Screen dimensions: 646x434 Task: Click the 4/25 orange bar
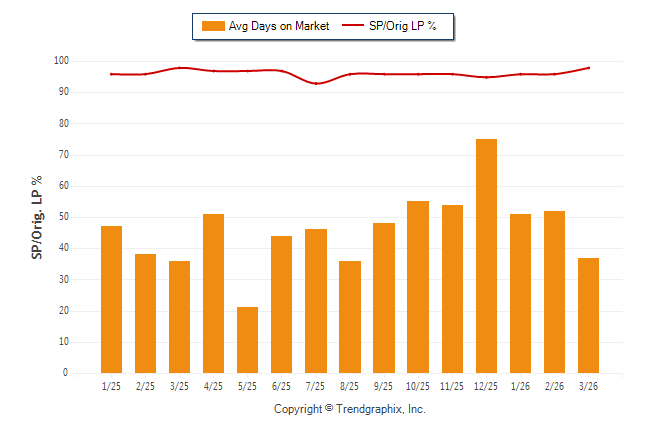point(213,293)
